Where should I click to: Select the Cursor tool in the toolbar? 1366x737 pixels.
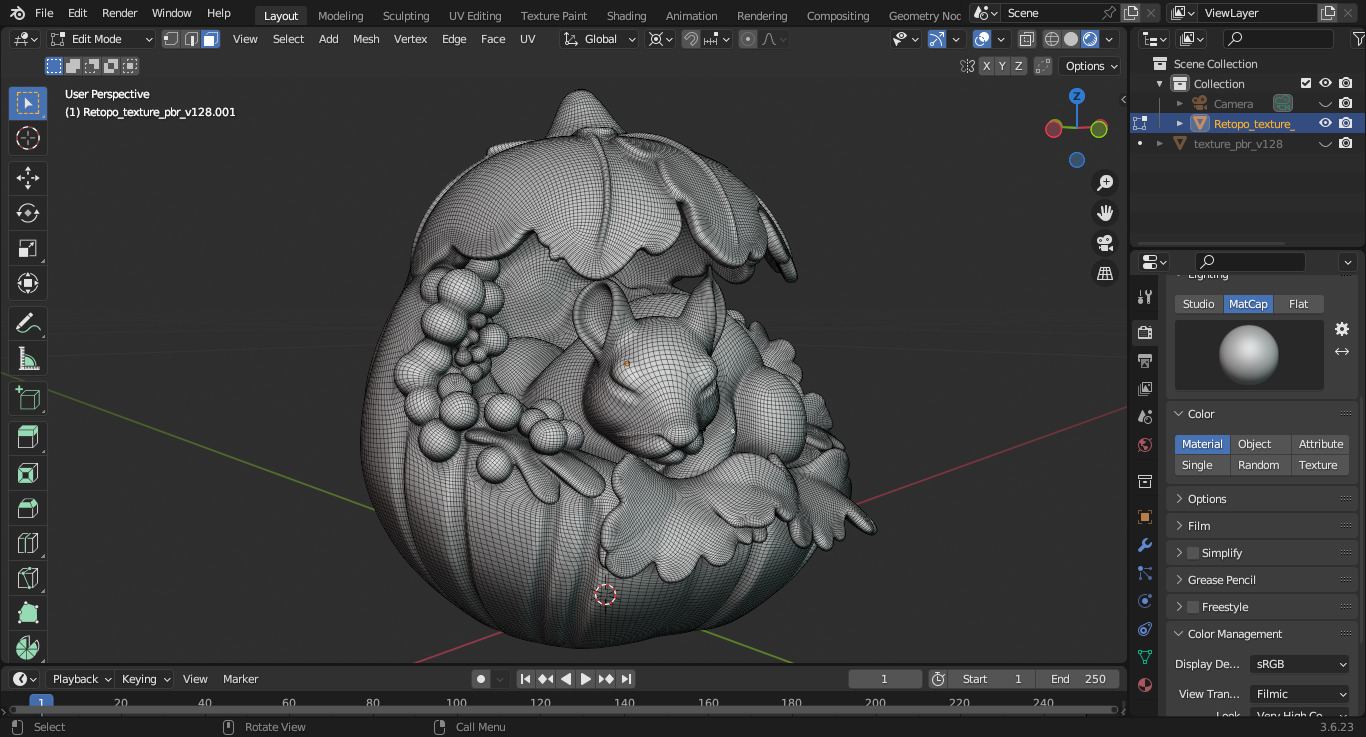[x=28, y=138]
